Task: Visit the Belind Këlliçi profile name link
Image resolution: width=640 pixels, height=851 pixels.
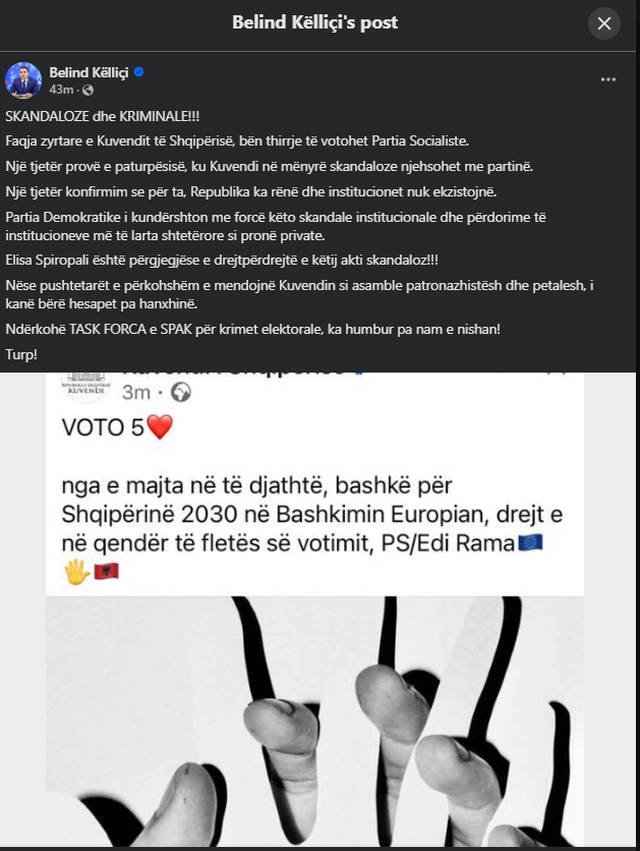Action: (x=89, y=72)
